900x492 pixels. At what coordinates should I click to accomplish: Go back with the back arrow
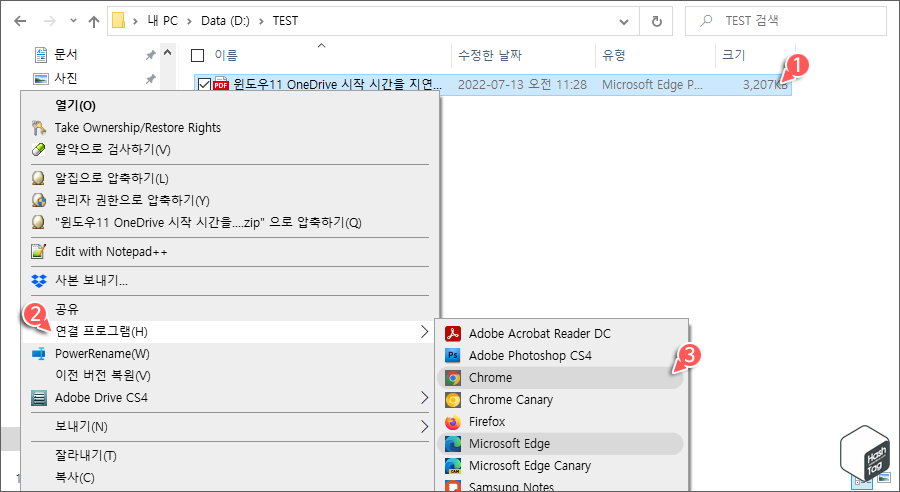[x=20, y=21]
